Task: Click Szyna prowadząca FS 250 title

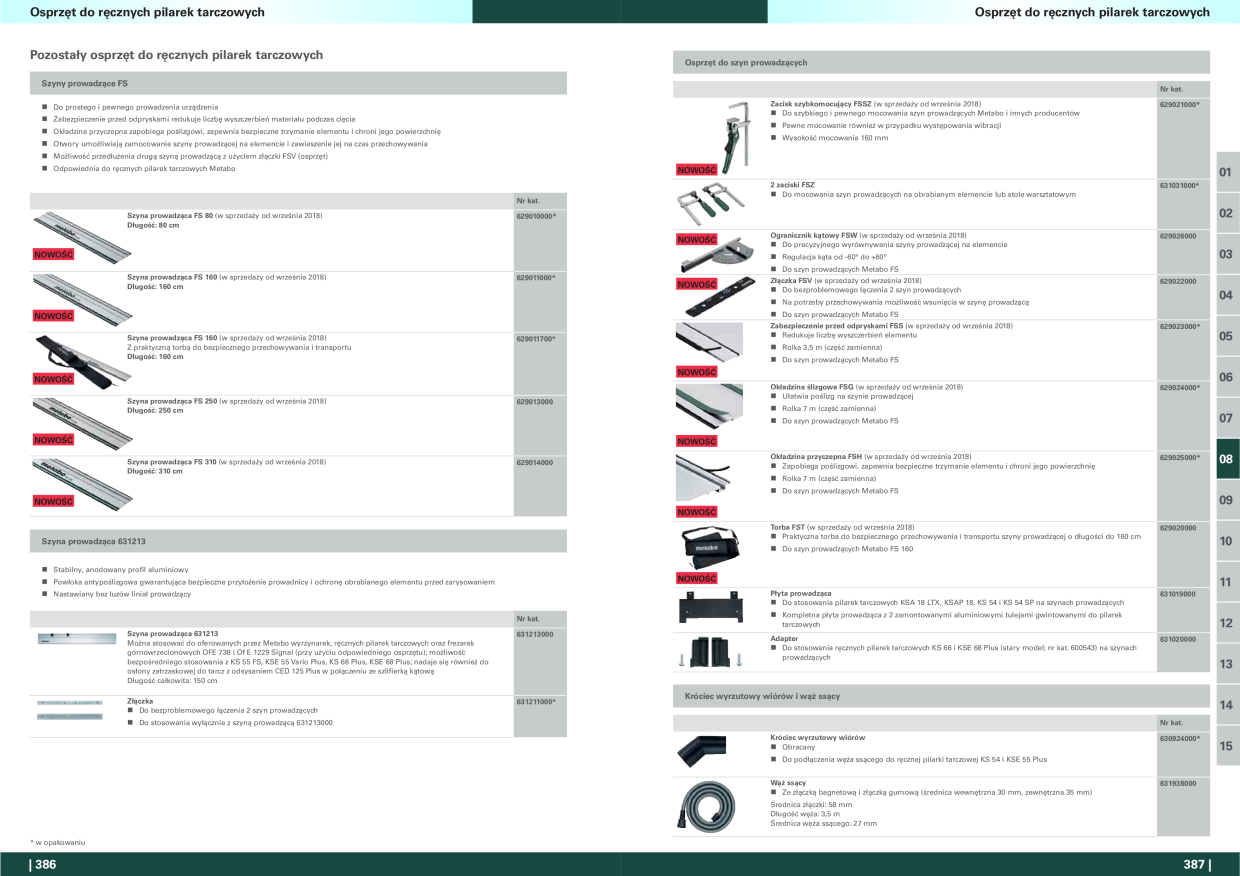Action: point(170,401)
